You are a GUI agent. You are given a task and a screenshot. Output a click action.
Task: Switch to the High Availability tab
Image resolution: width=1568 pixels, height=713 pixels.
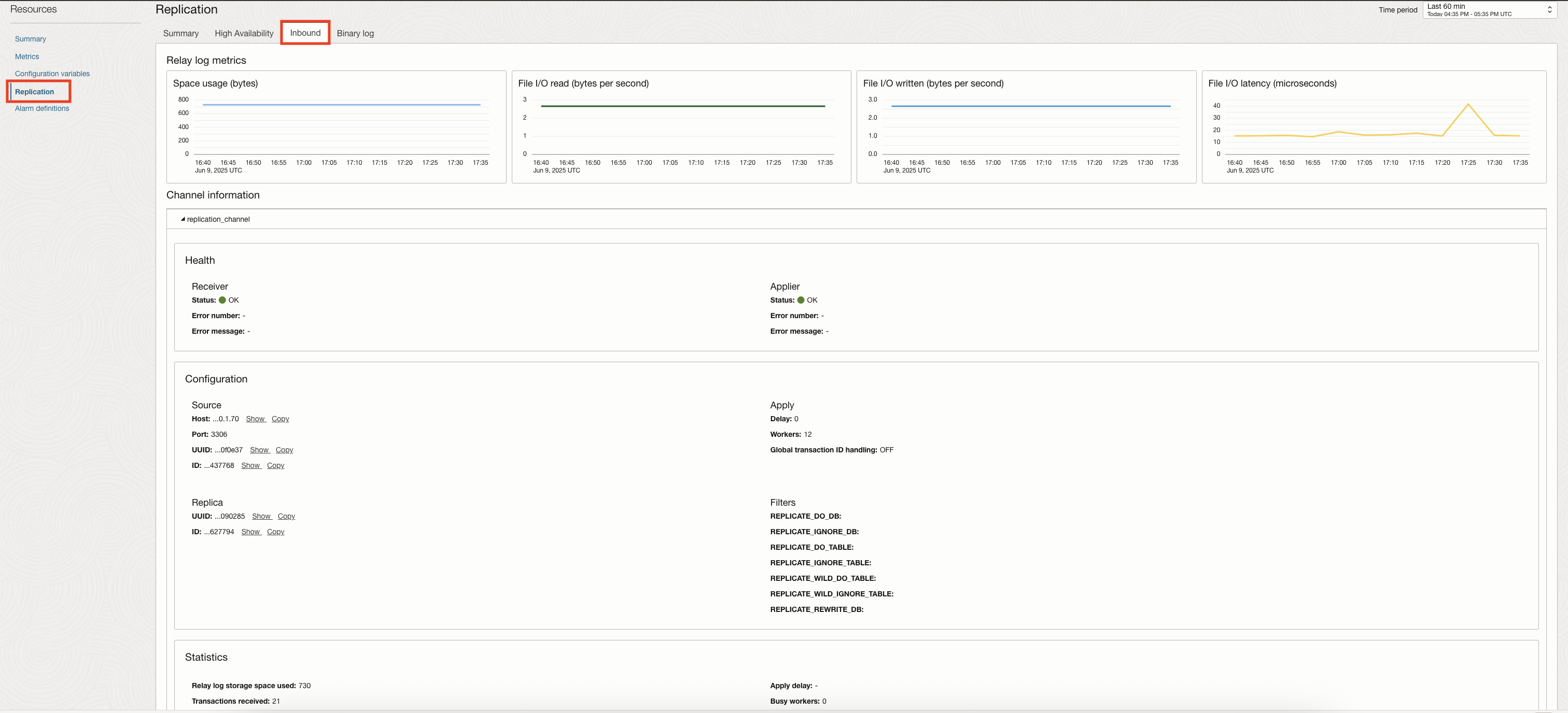pos(244,34)
